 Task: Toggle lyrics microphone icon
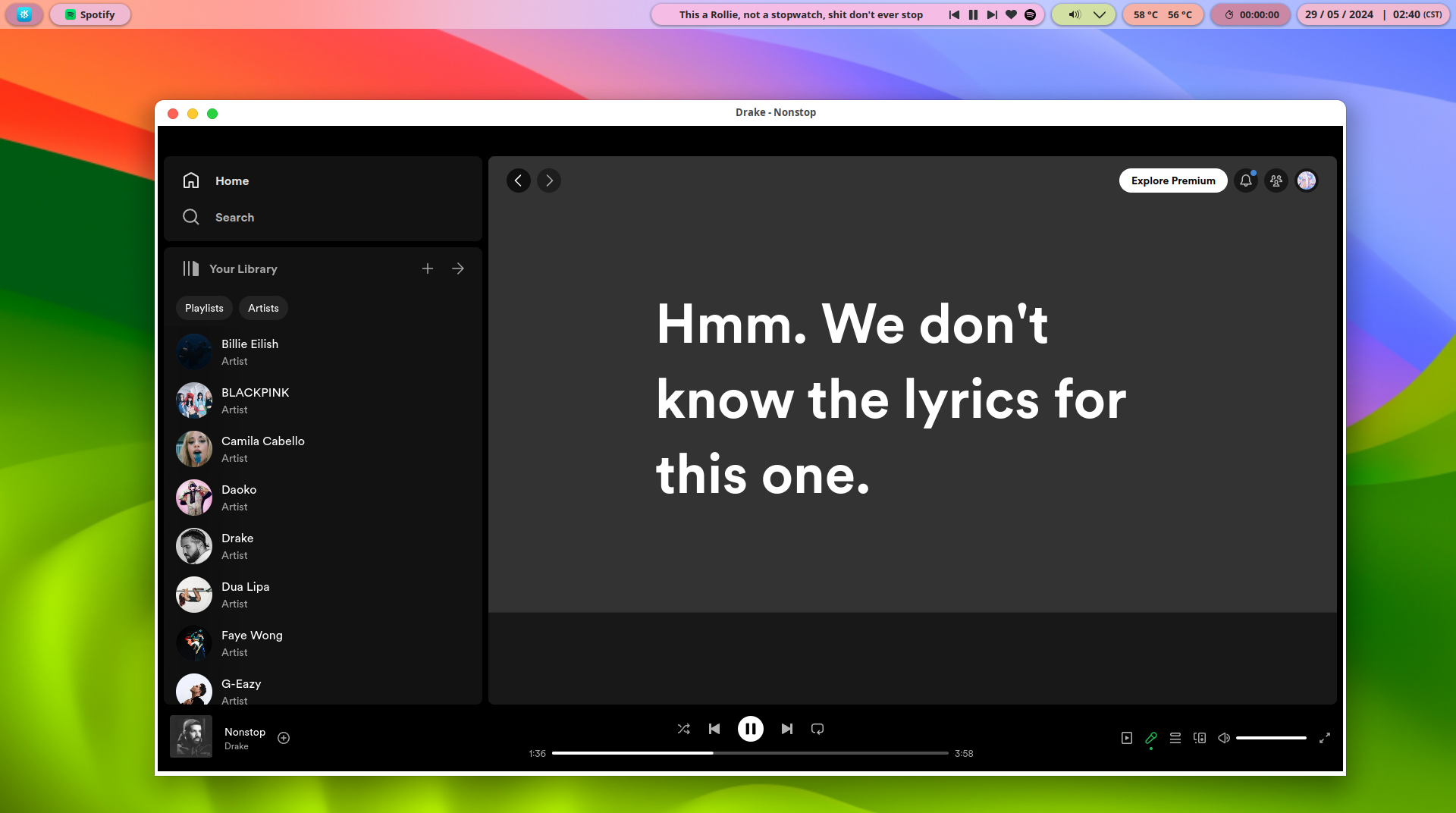(1151, 738)
